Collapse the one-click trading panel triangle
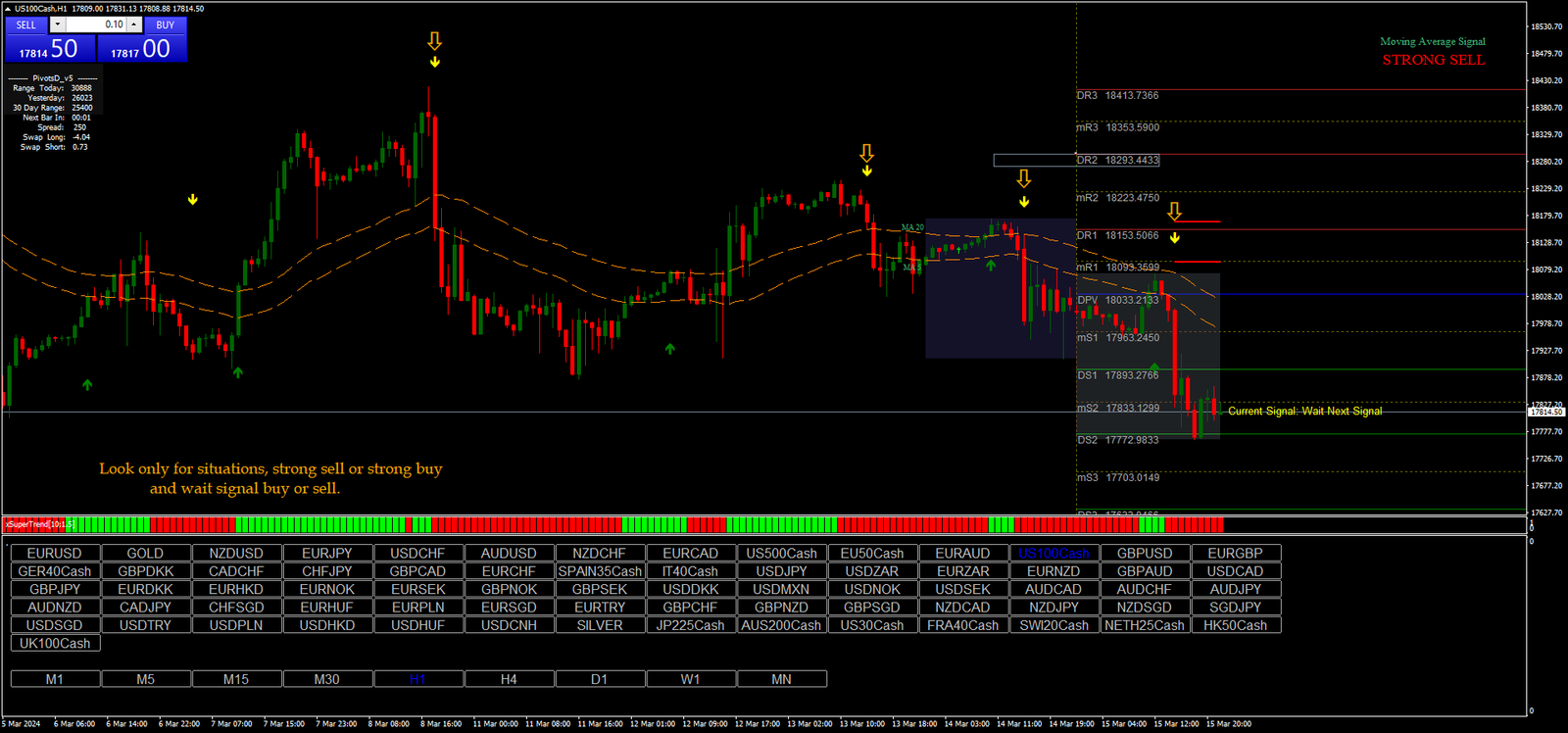 [9, 9]
